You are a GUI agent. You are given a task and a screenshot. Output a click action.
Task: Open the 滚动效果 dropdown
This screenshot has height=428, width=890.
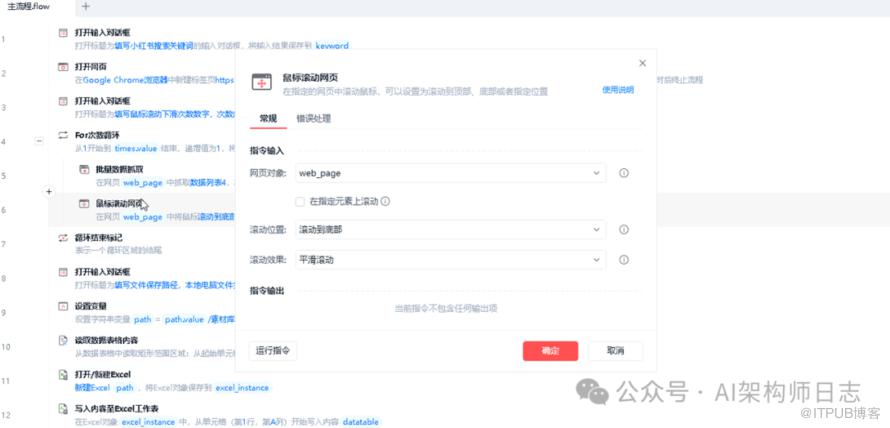click(x=450, y=259)
